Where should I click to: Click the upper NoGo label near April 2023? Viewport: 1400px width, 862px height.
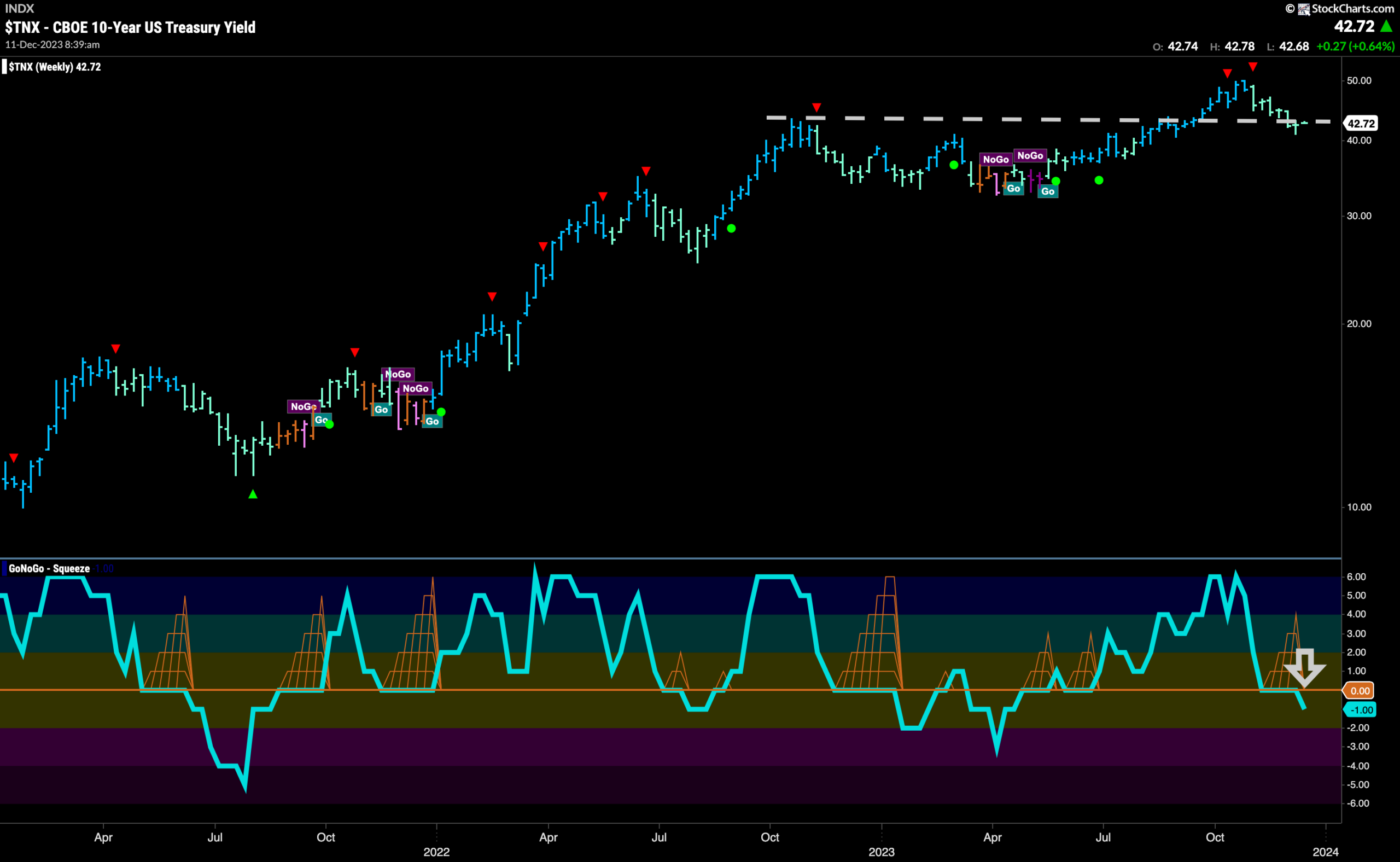click(x=1030, y=155)
